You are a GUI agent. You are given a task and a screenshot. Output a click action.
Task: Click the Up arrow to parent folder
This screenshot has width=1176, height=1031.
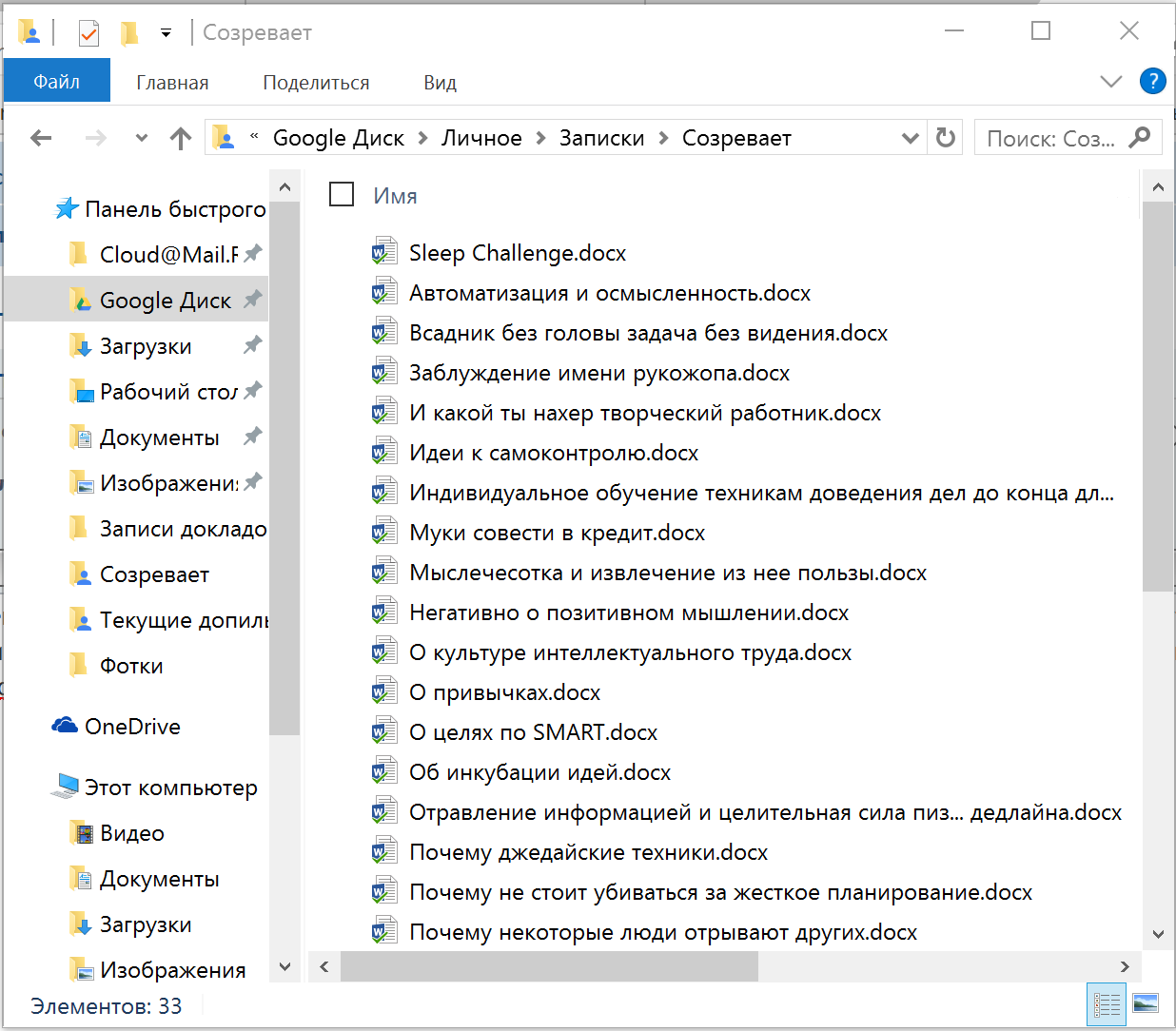tap(181, 139)
